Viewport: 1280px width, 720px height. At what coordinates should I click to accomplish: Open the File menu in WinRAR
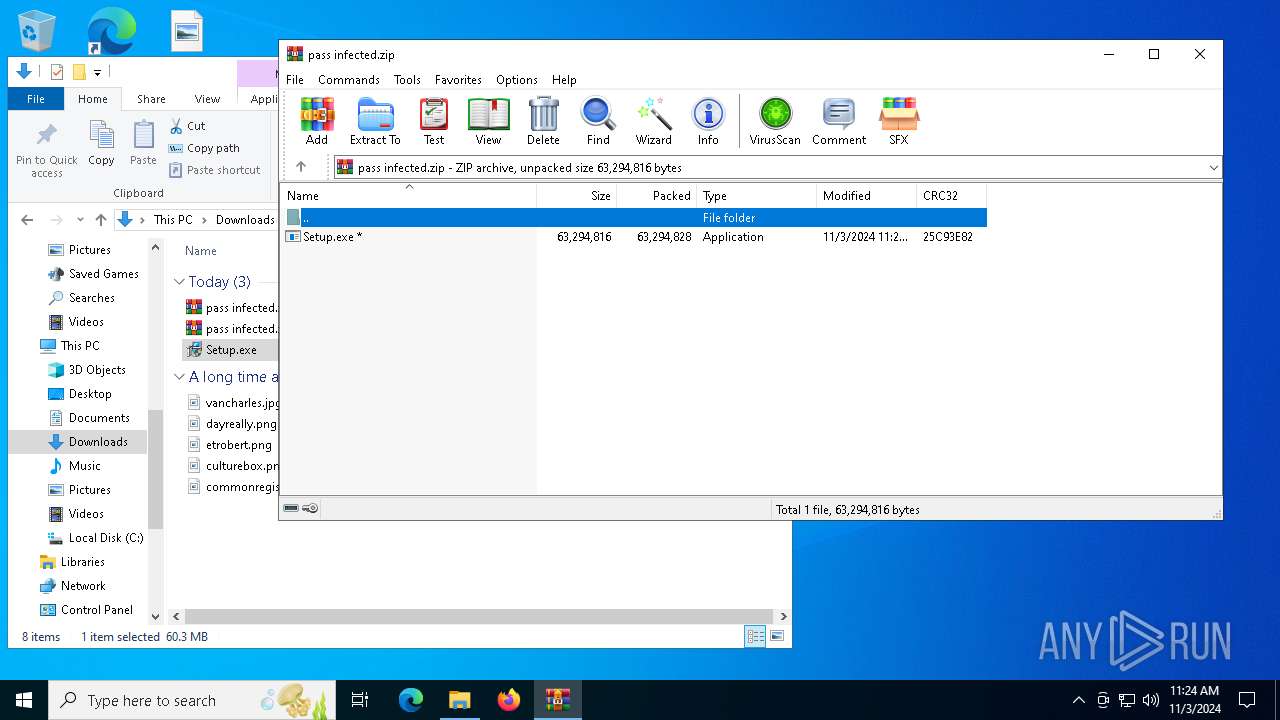point(295,80)
